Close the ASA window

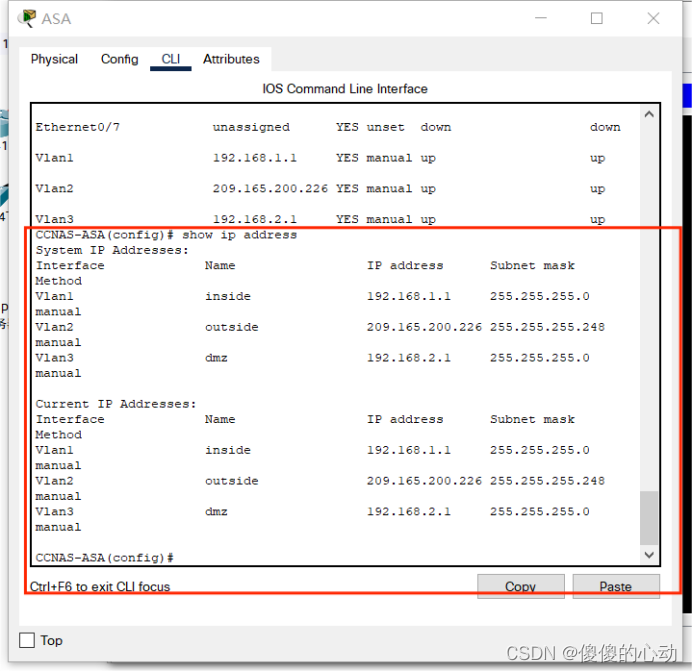click(653, 18)
